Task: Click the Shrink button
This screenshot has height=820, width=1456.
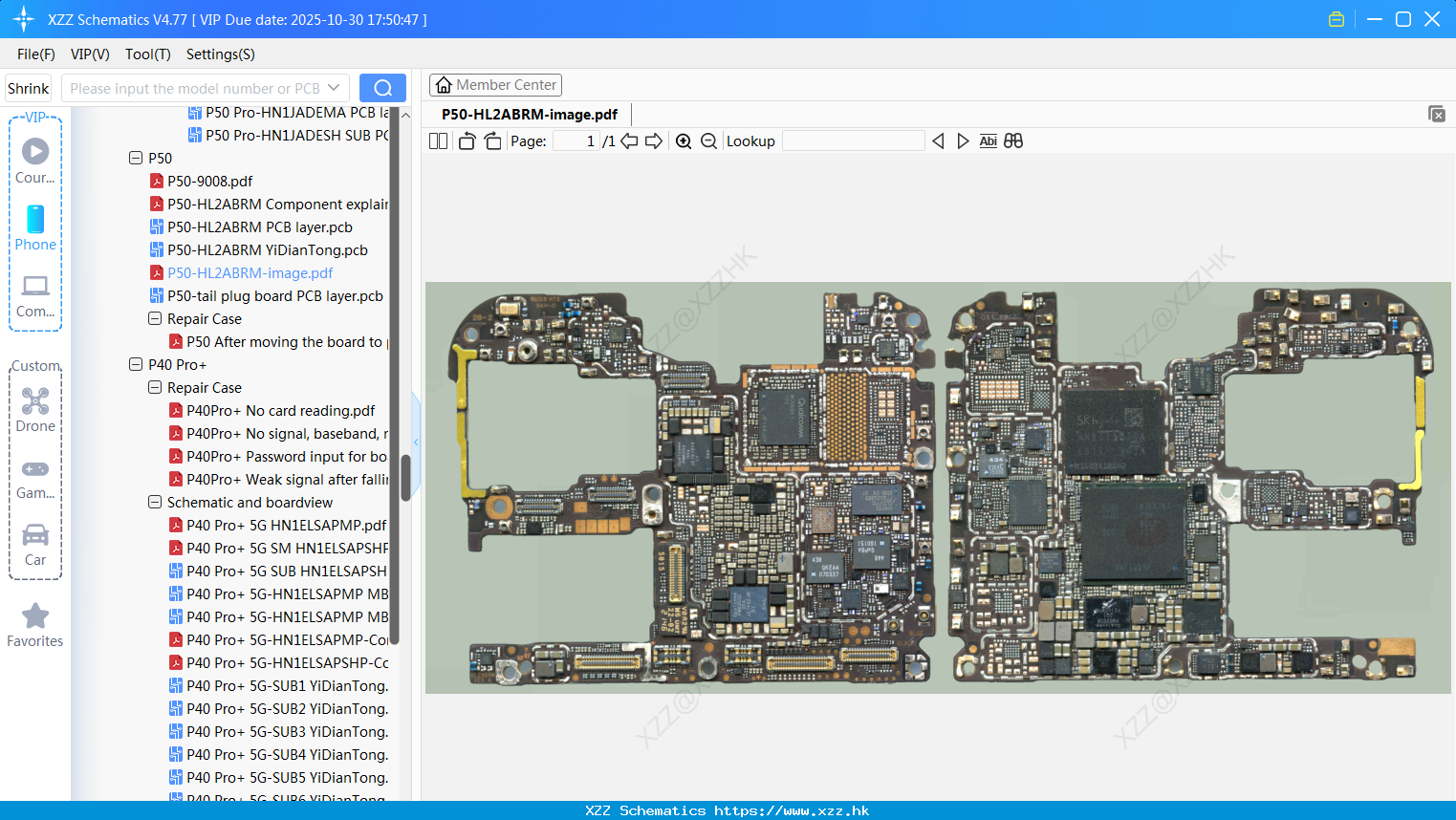Action: point(29,88)
